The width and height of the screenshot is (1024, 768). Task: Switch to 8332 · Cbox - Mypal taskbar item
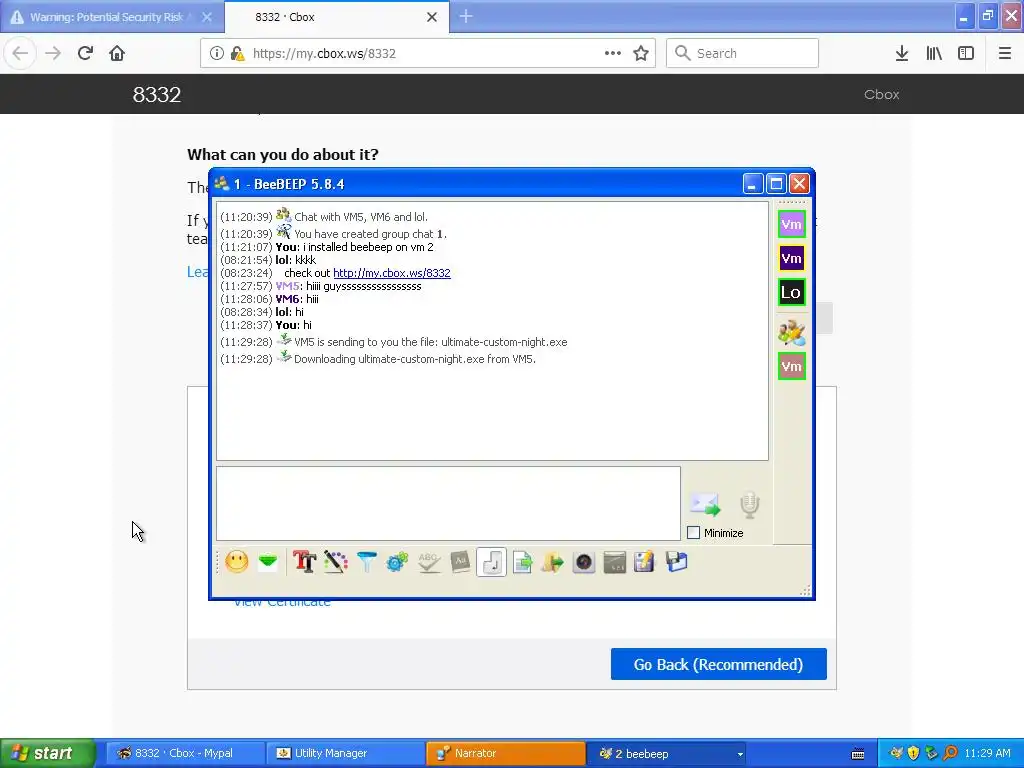(x=183, y=753)
